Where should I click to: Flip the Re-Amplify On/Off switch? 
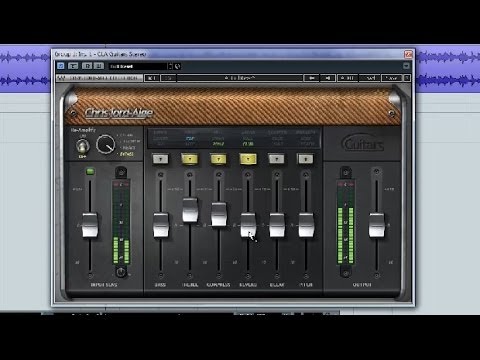pyautogui.click(x=82, y=146)
